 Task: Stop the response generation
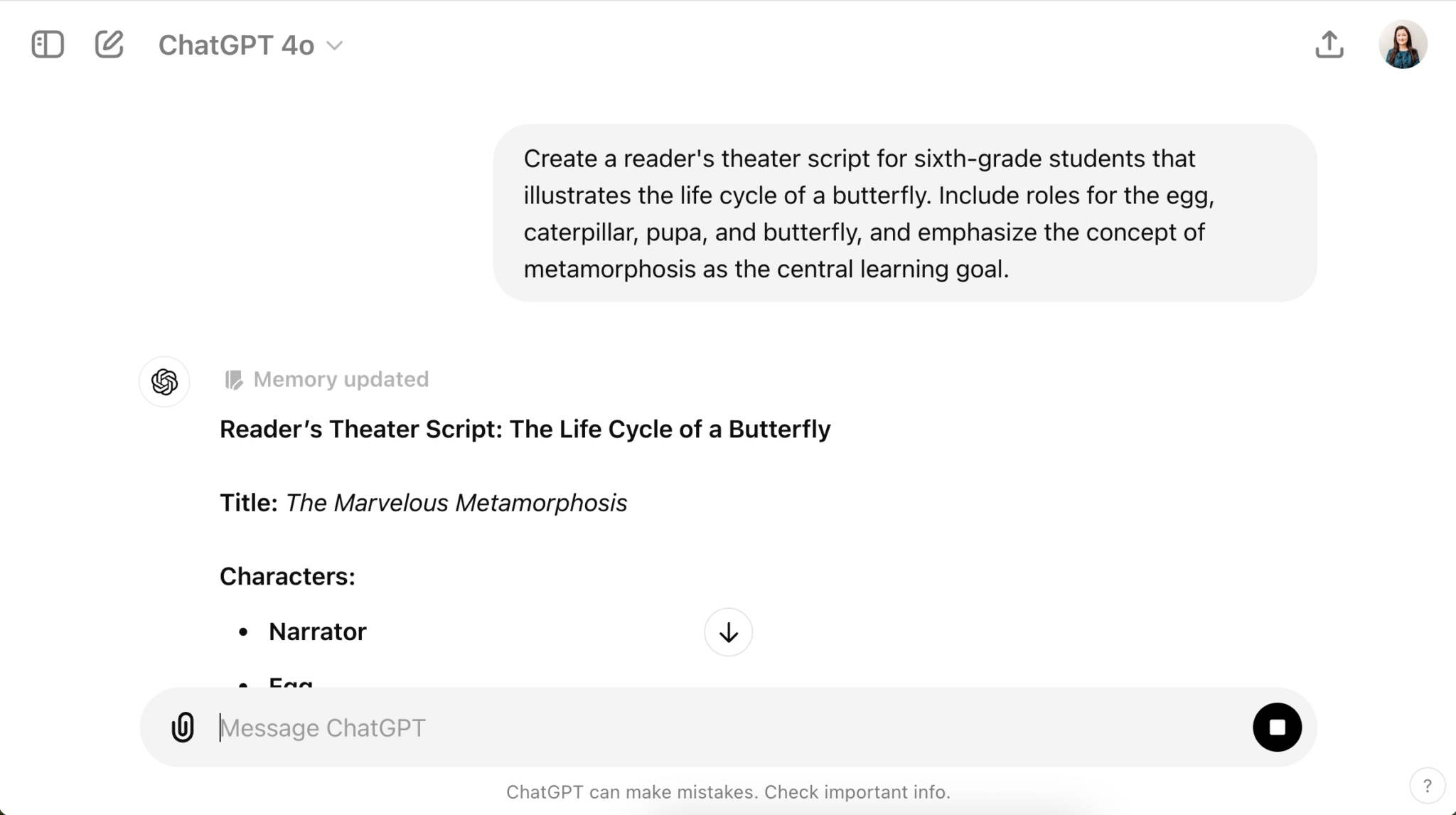[1276, 727]
